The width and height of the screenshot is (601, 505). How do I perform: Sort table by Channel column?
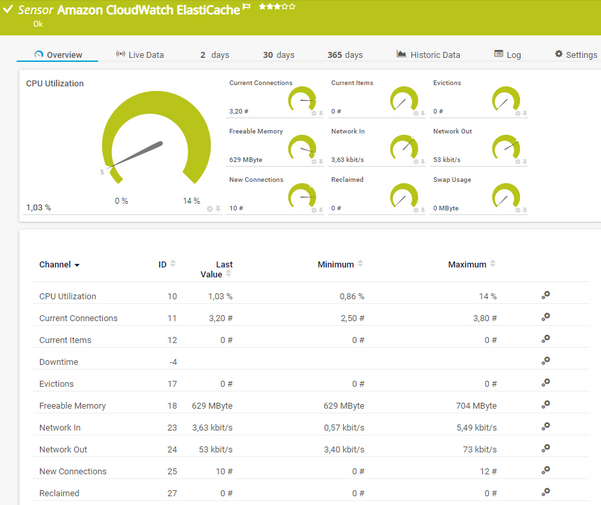pos(59,264)
